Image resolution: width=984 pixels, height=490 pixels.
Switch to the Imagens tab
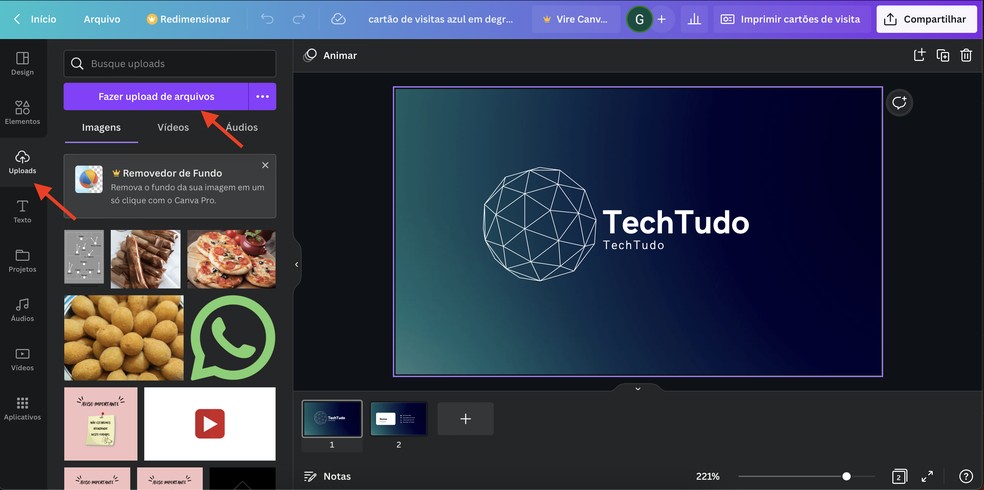coord(101,127)
